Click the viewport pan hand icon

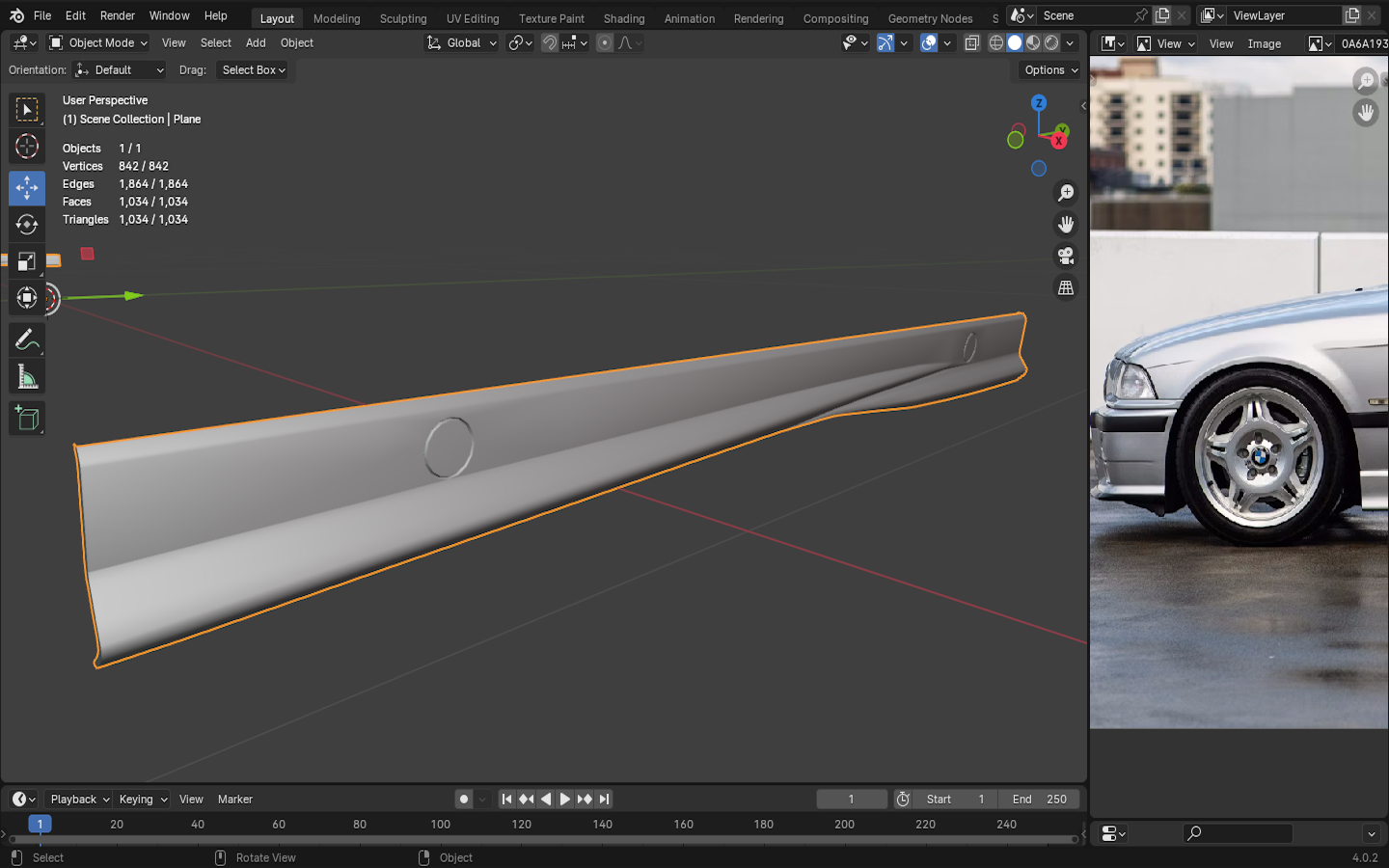[1066, 224]
